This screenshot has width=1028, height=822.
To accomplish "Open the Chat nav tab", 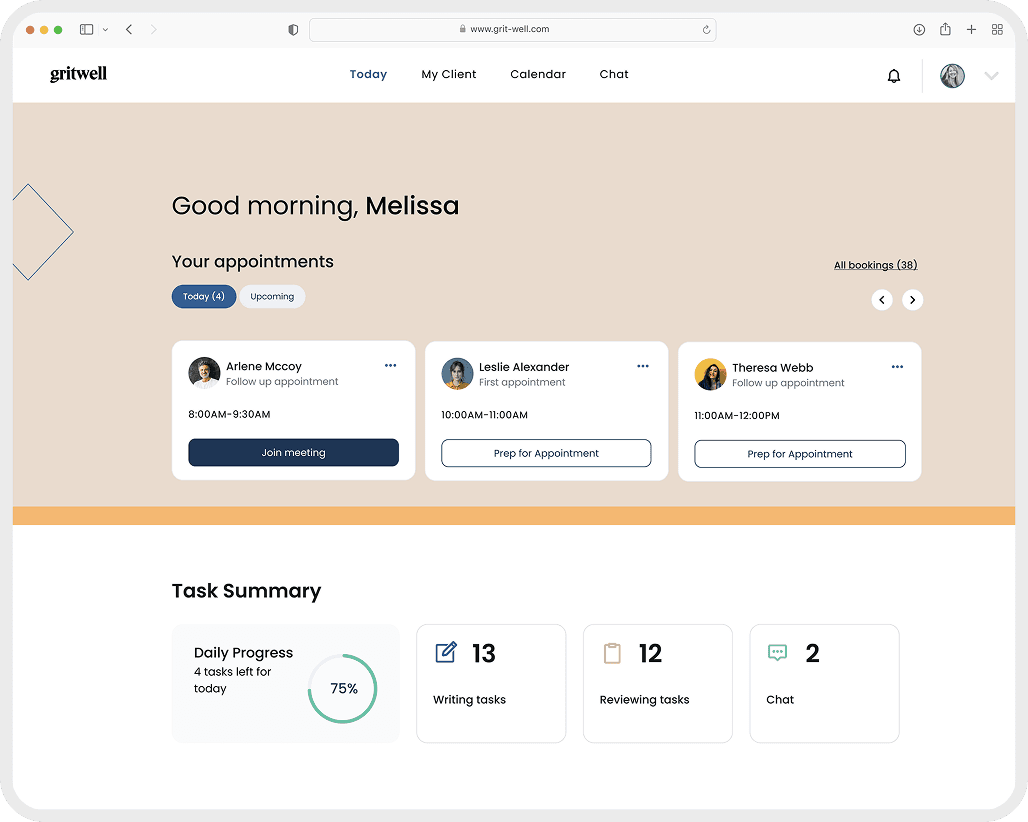I will click(x=614, y=74).
